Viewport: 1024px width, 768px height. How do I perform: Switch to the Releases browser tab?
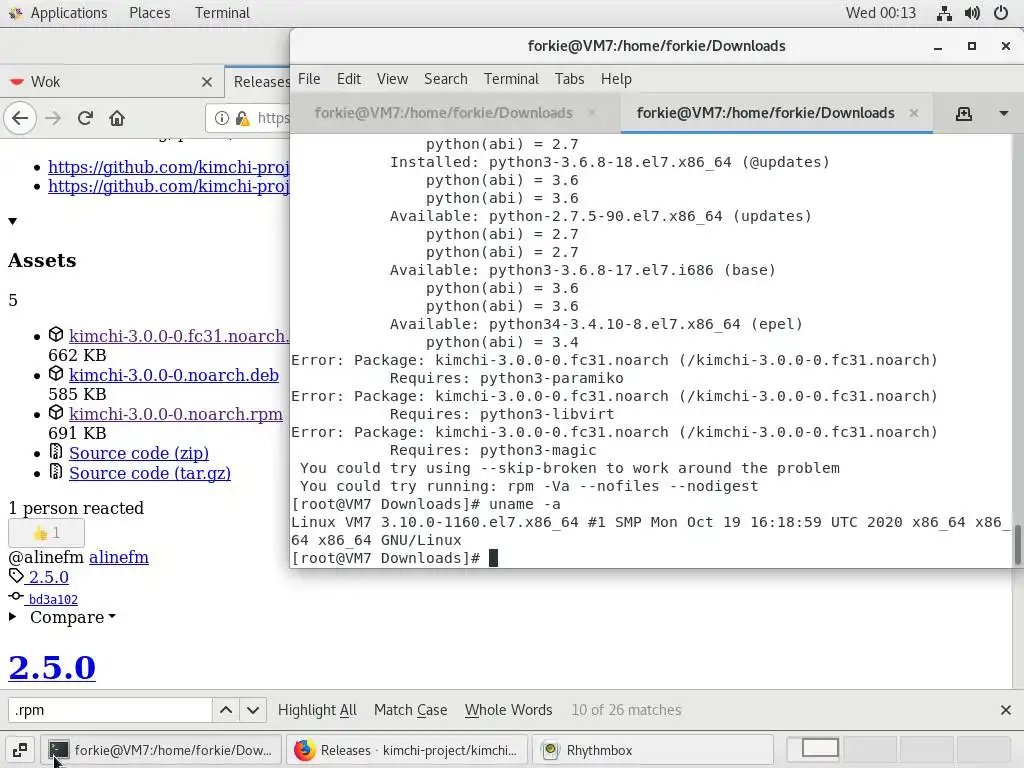(259, 82)
